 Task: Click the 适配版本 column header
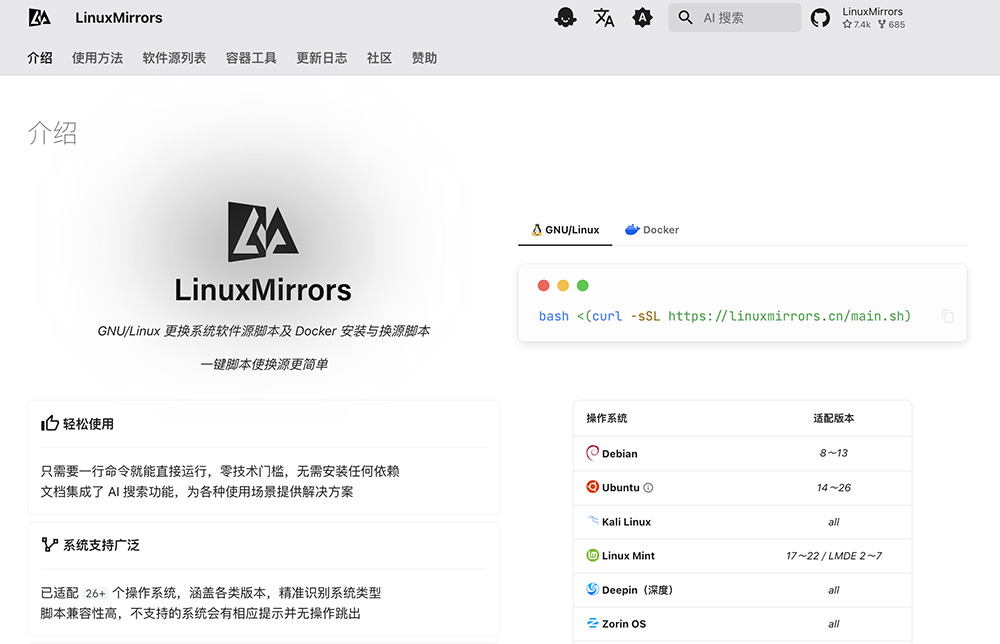(x=834, y=418)
